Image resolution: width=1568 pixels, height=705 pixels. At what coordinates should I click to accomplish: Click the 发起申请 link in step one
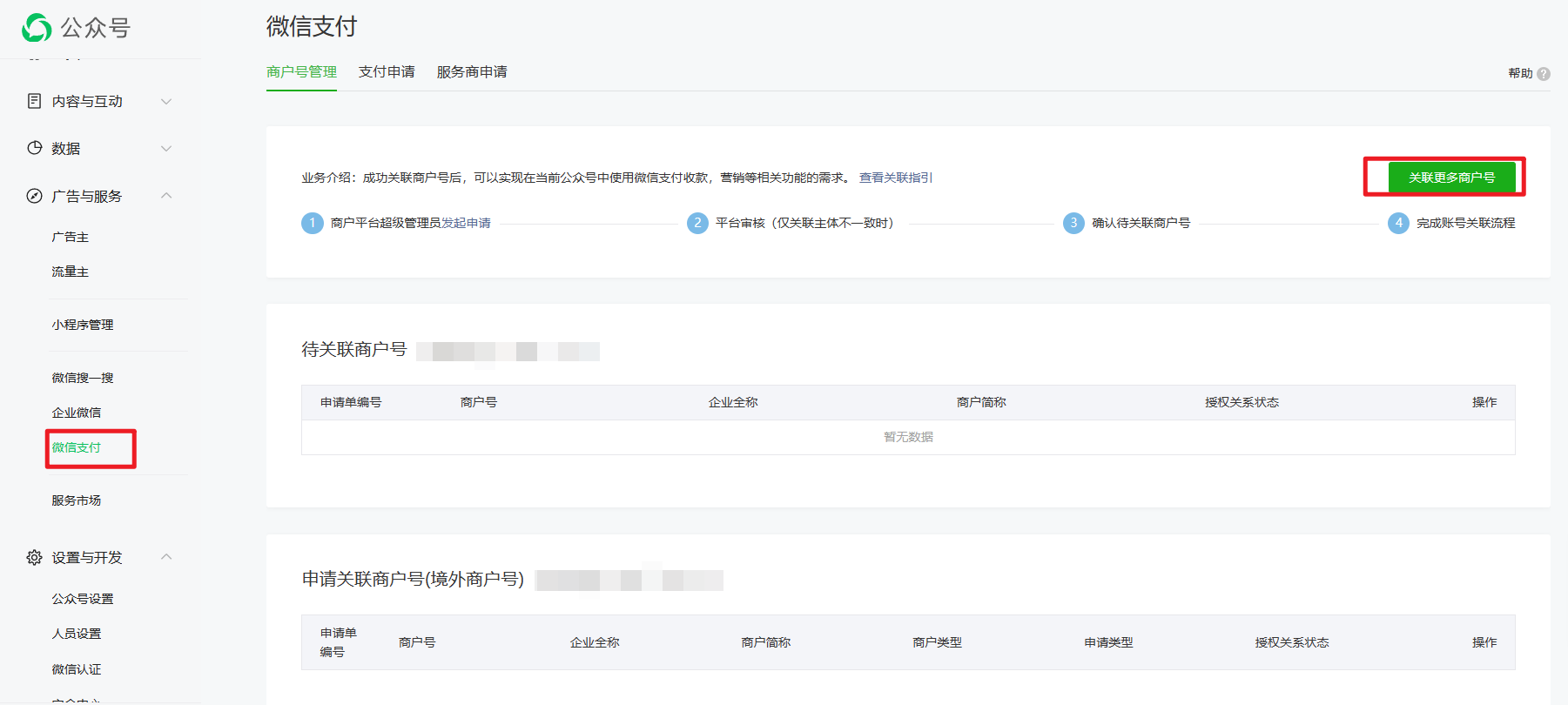(466, 223)
